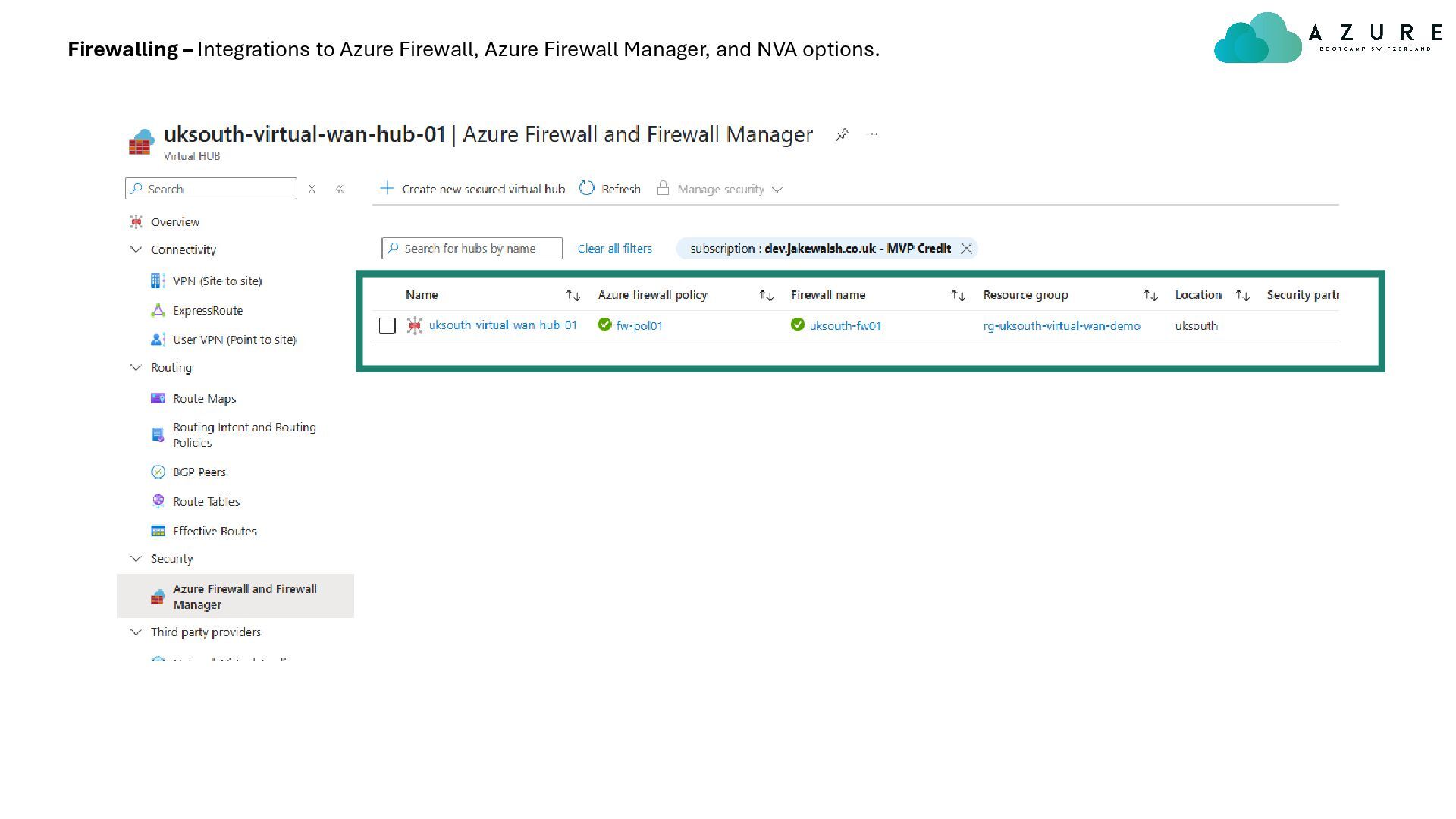Click the ExpressRoute triangle icon

pyautogui.click(x=158, y=310)
